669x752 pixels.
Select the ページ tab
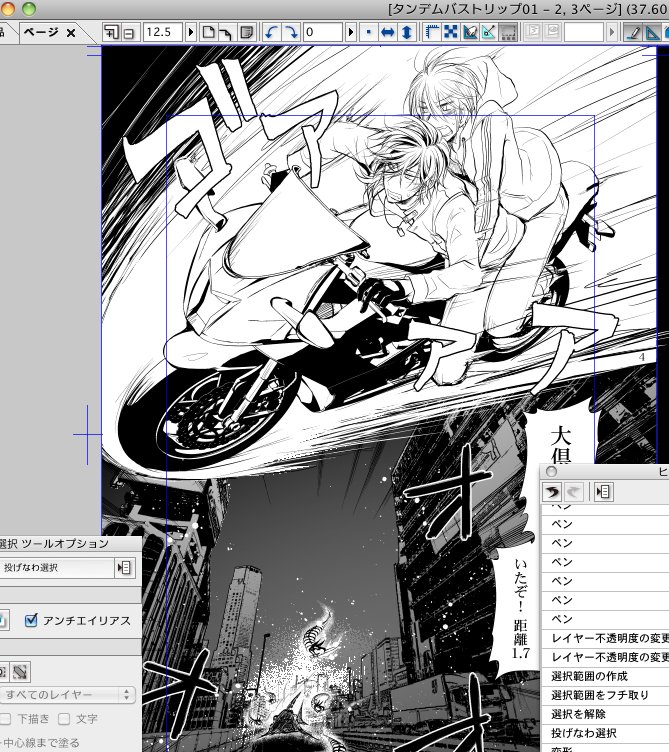41,32
